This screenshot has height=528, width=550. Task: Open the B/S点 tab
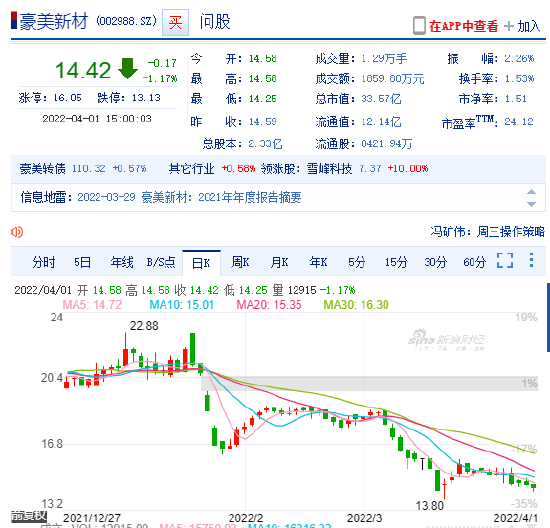(x=161, y=262)
